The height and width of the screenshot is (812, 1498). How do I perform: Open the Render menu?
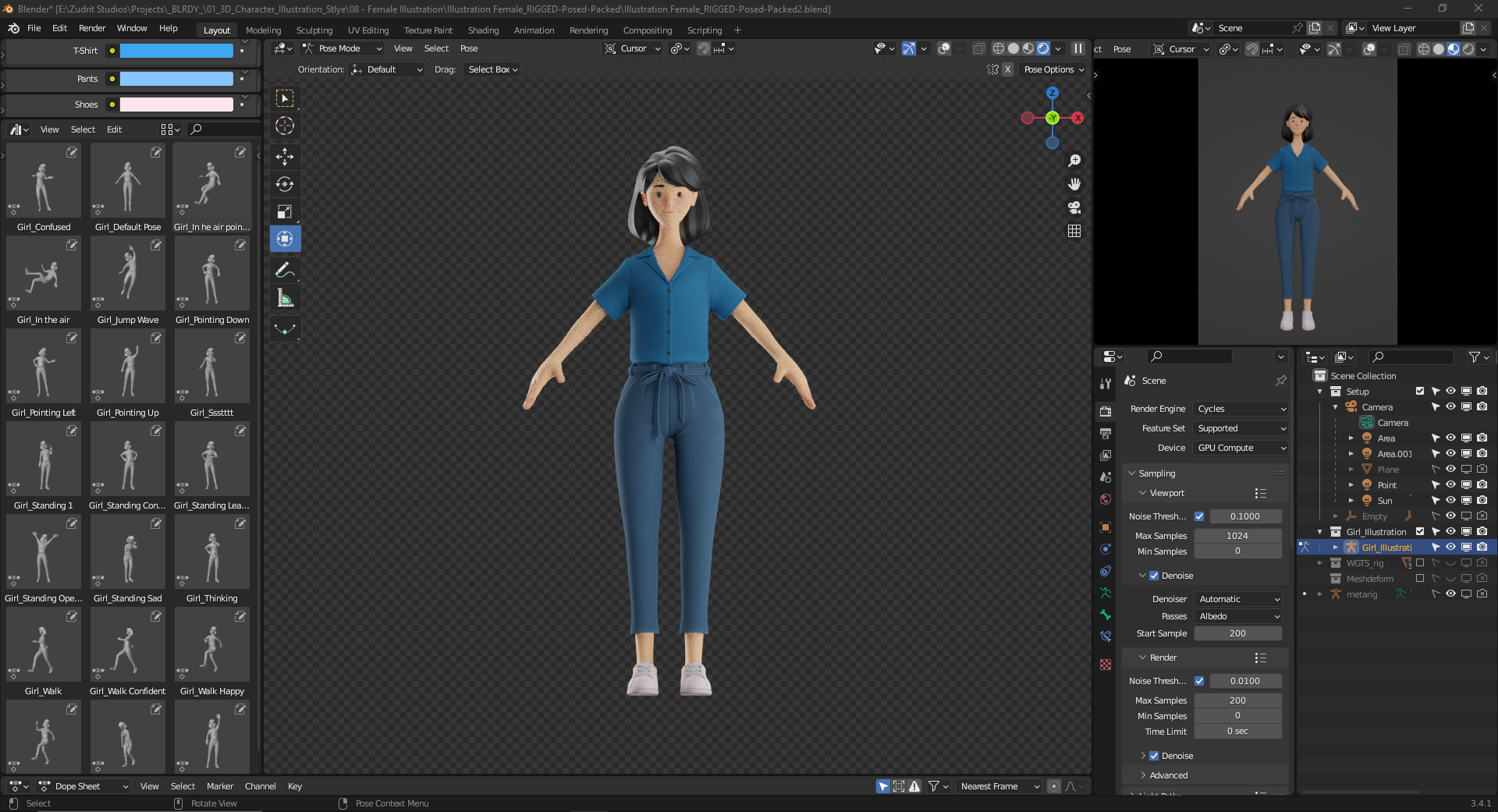point(92,28)
